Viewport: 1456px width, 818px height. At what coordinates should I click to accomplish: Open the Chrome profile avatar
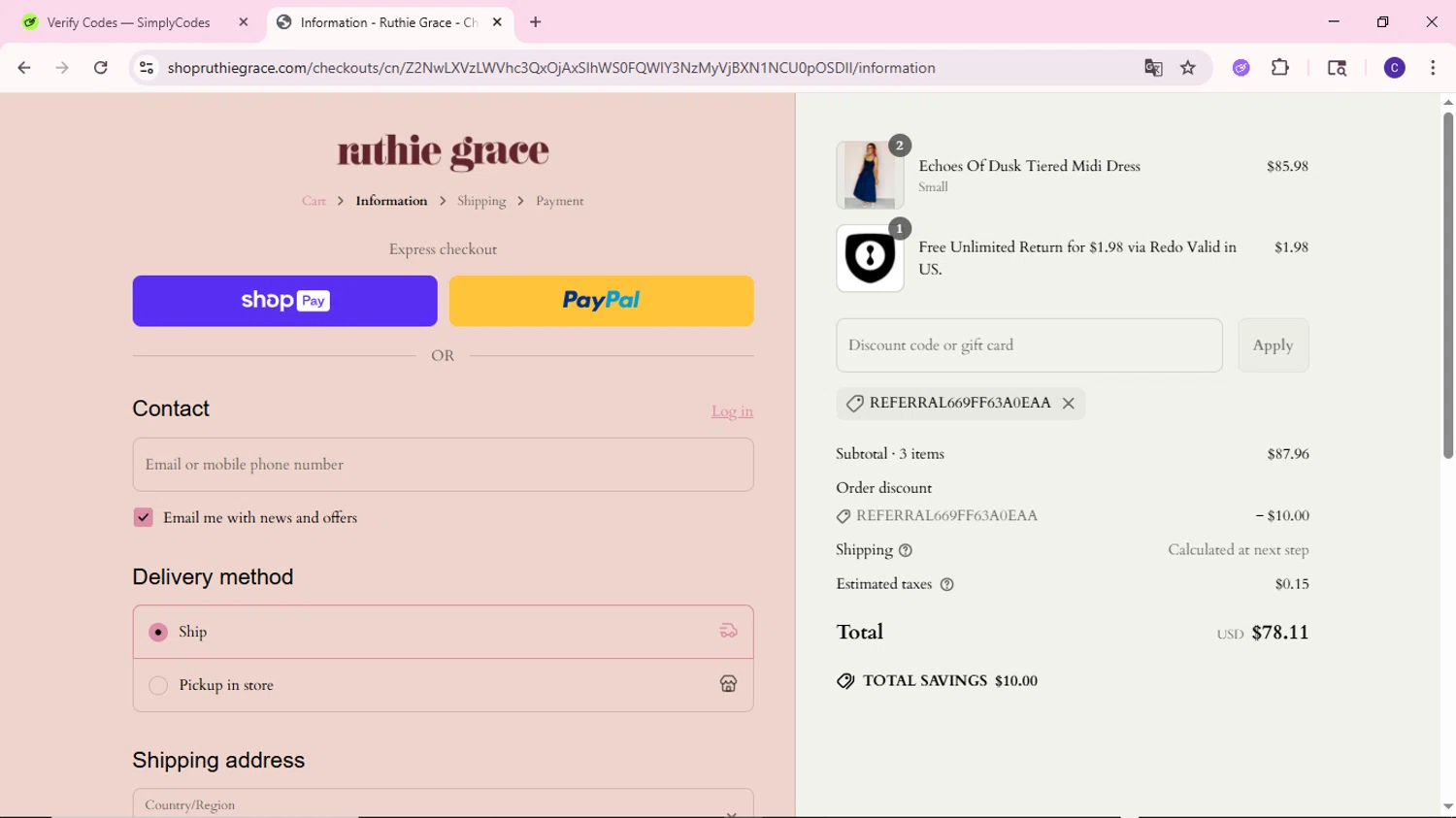[1395, 68]
